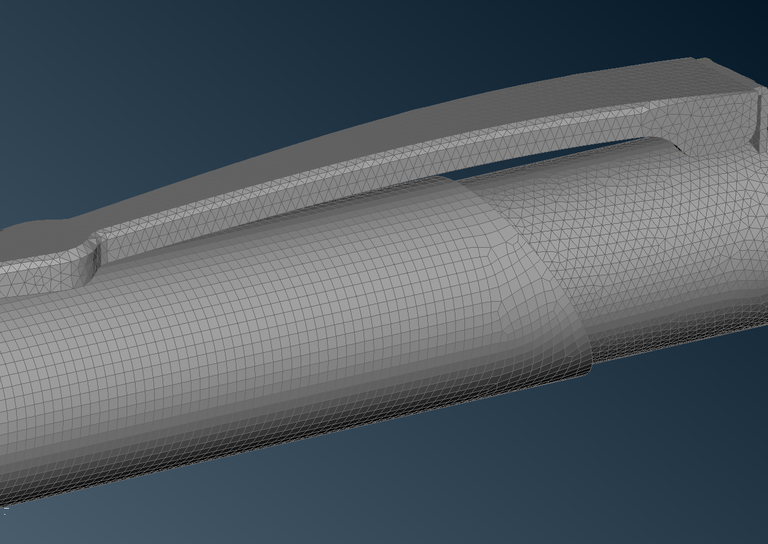Click the dark gap between clip and barrel

pyautogui.click(x=560, y=162)
